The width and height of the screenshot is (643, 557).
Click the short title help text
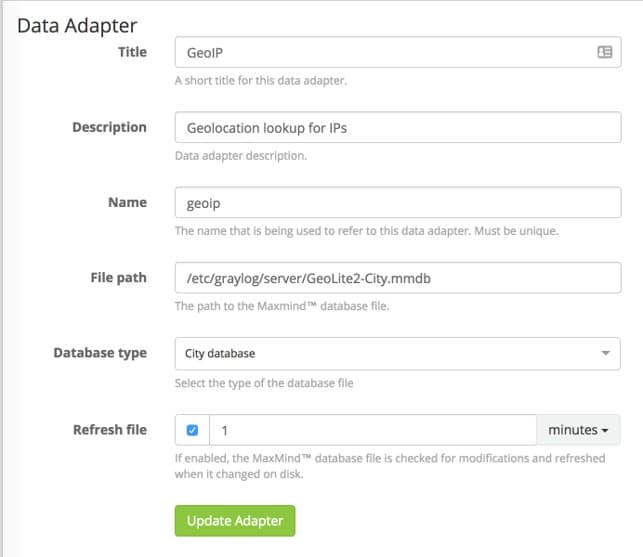coord(260,81)
